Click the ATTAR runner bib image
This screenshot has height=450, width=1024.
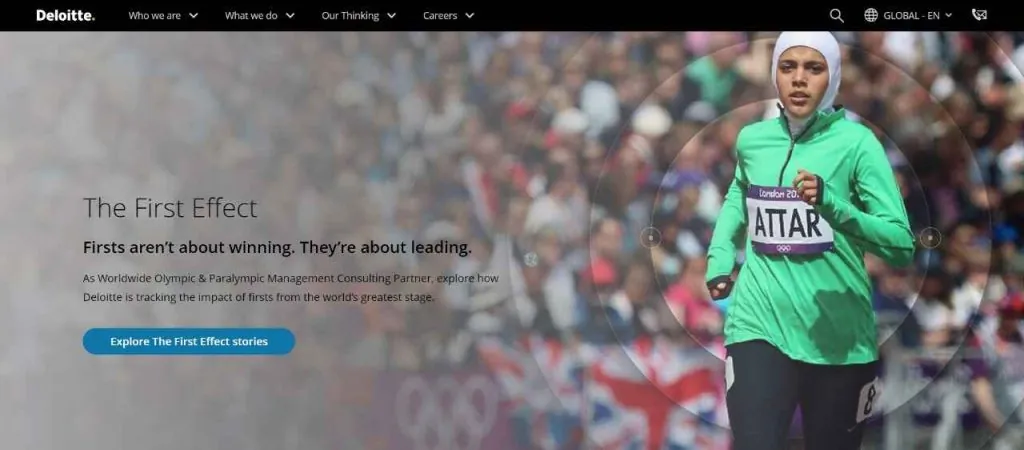point(790,219)
